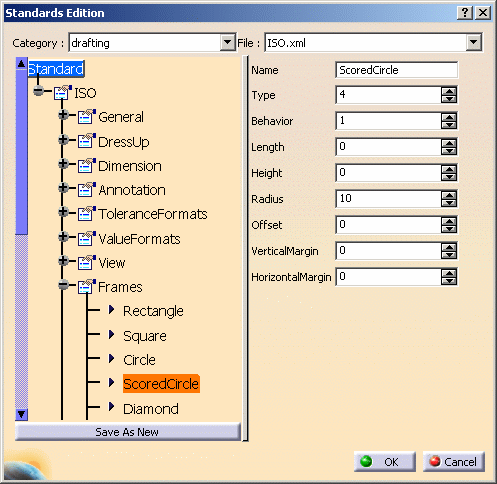Click the ISO node icon in tree
This screenshot has height=484, width=497.
tap(63, 92)
